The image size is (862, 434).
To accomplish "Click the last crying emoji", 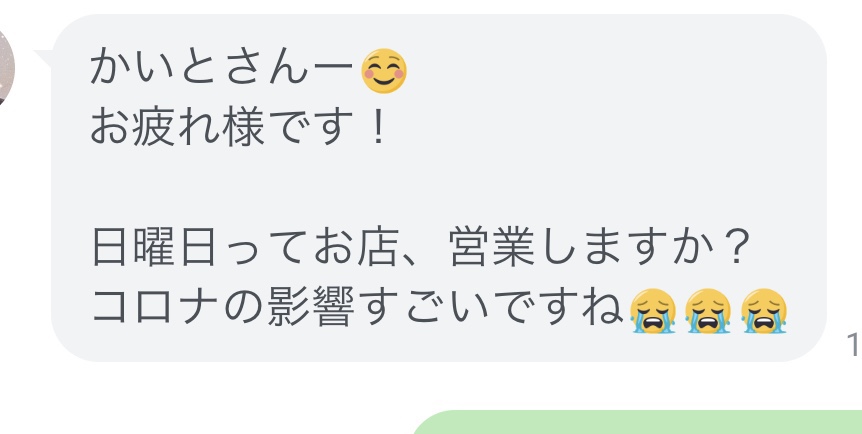I will (x=764, y=311).
